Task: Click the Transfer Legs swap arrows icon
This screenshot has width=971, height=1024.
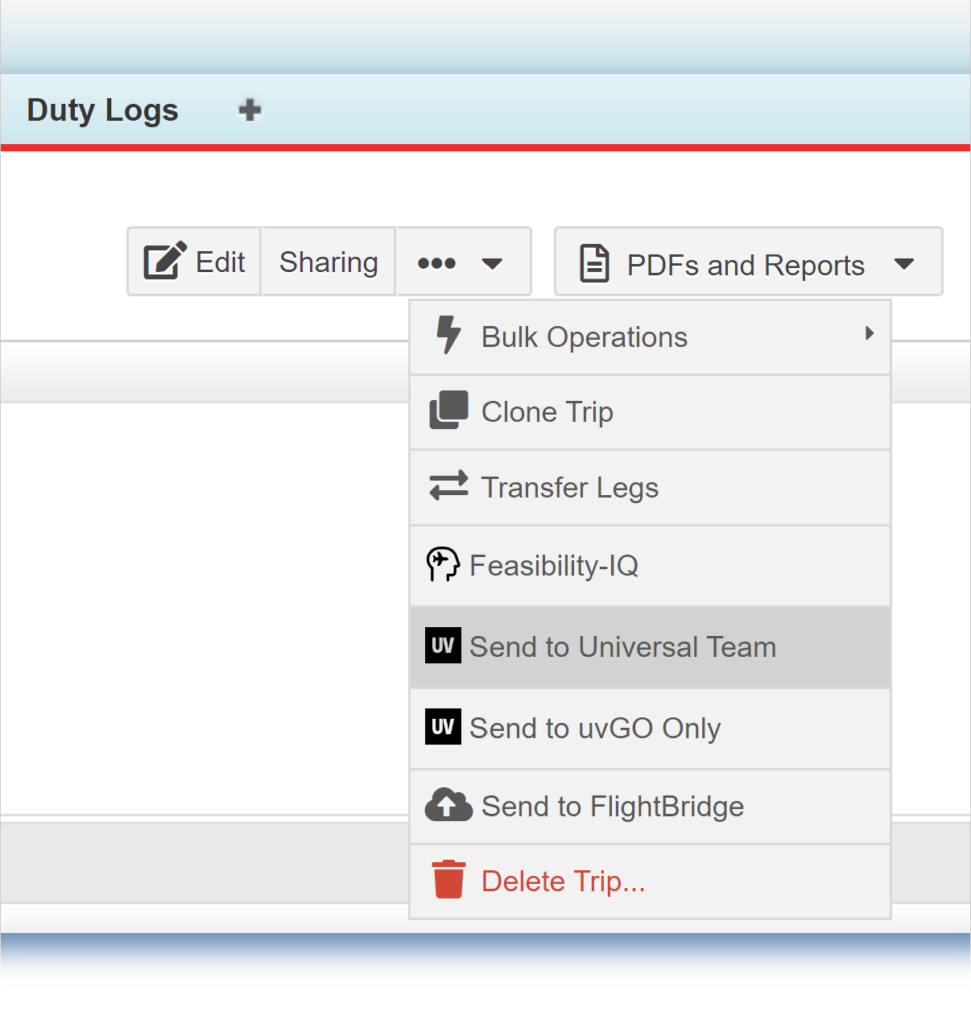Action: pyautogui.click(x=449, y=487)
